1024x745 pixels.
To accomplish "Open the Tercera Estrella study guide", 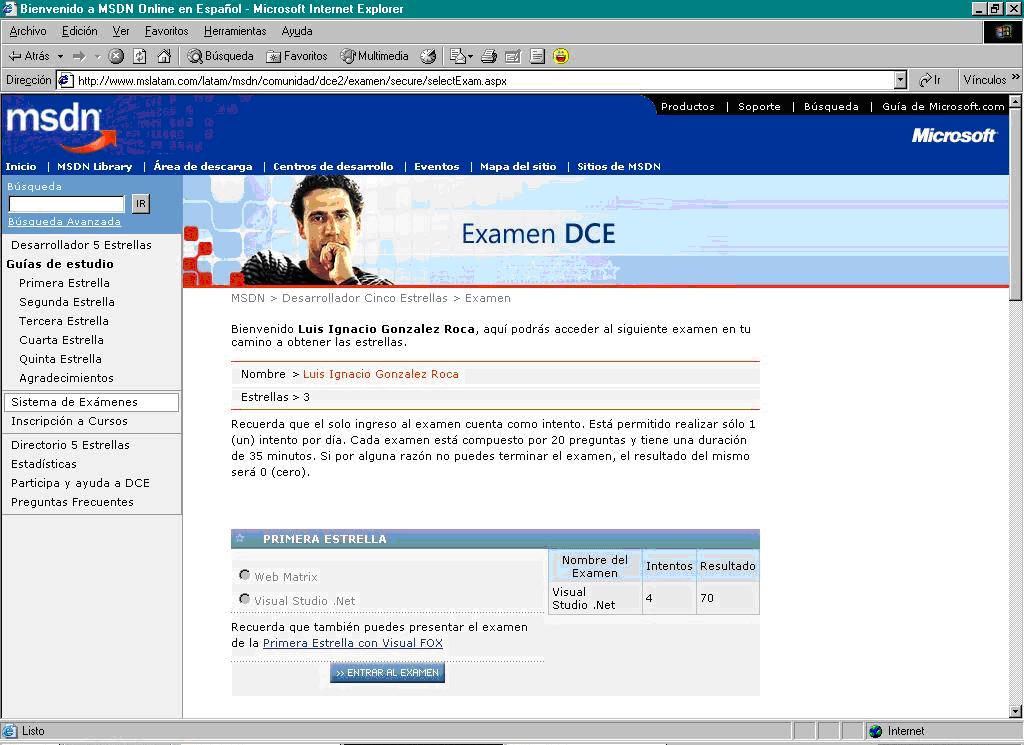I will point(63,321).
